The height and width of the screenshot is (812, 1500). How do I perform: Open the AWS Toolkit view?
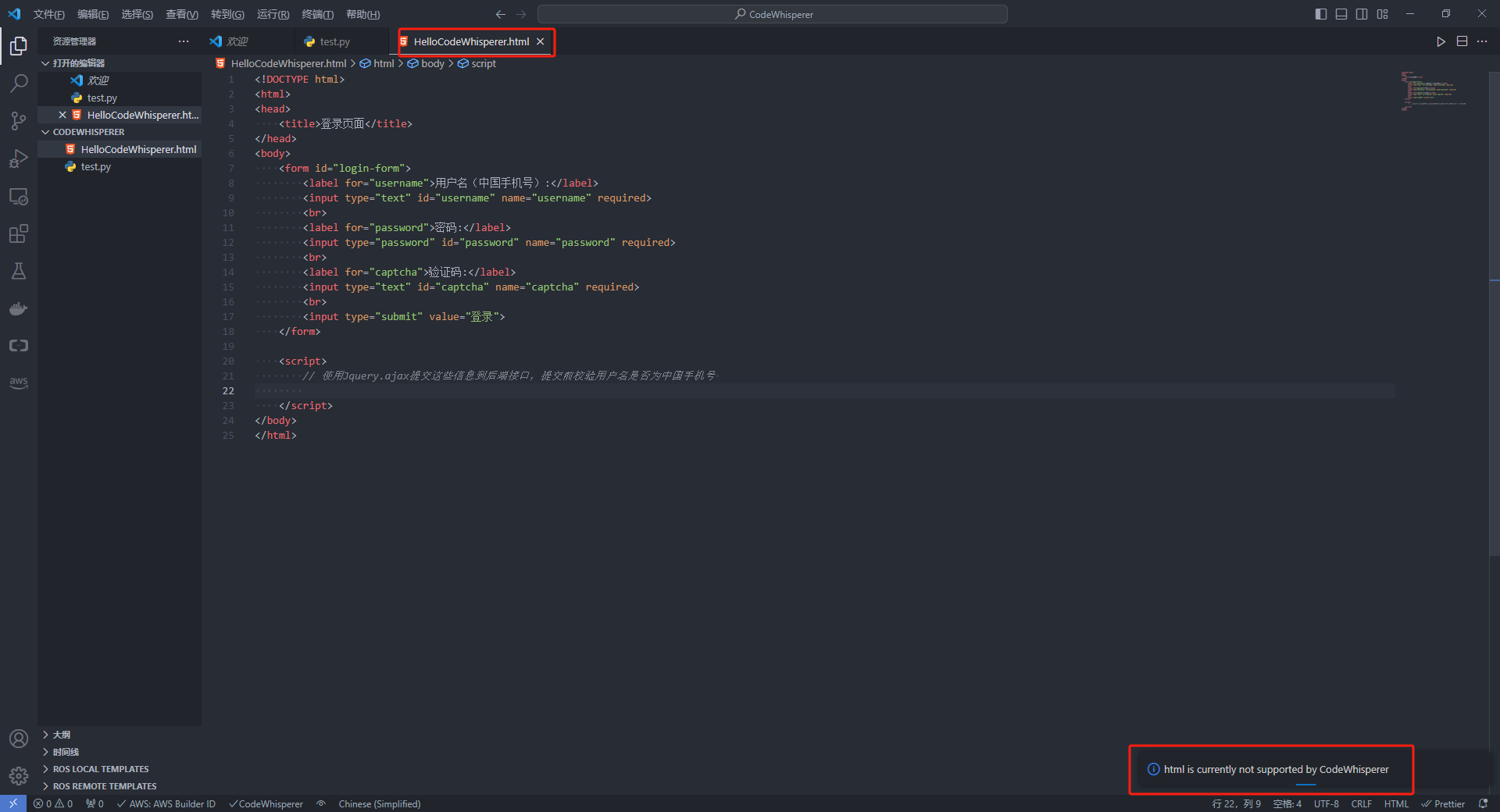19,383
